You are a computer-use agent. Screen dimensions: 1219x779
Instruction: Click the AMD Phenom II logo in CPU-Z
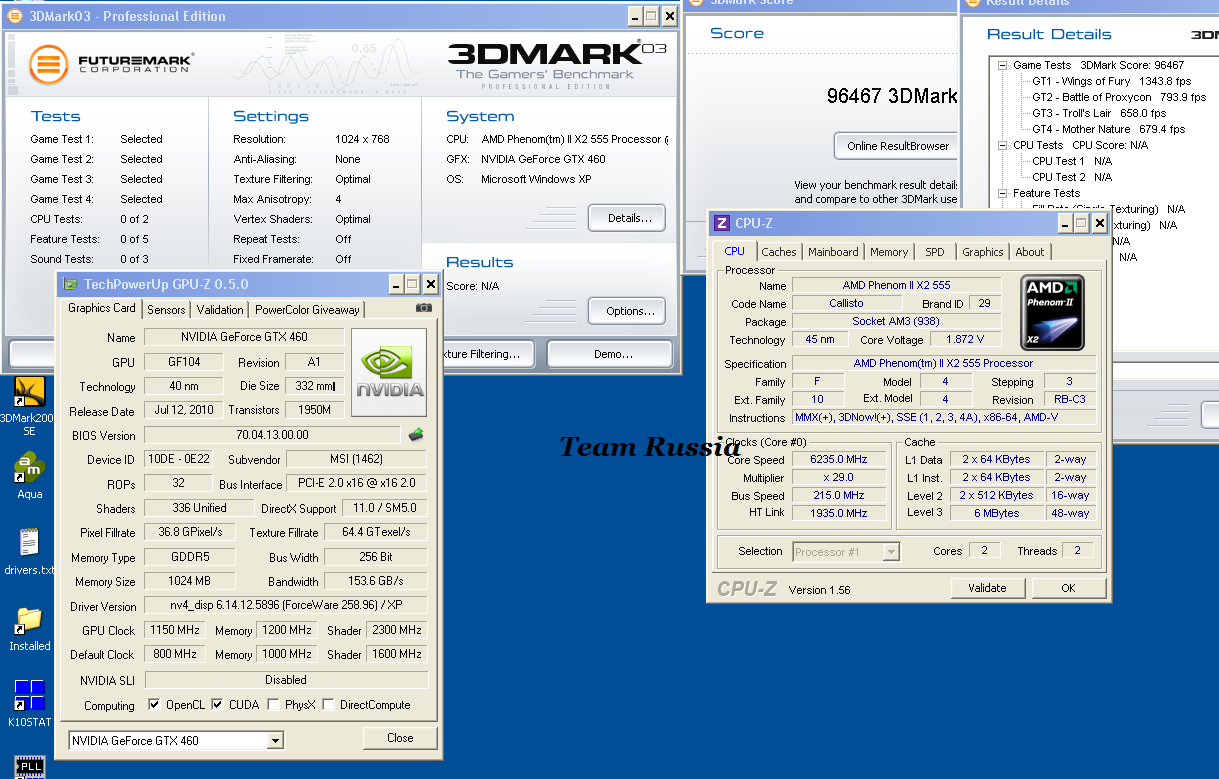1053,313
